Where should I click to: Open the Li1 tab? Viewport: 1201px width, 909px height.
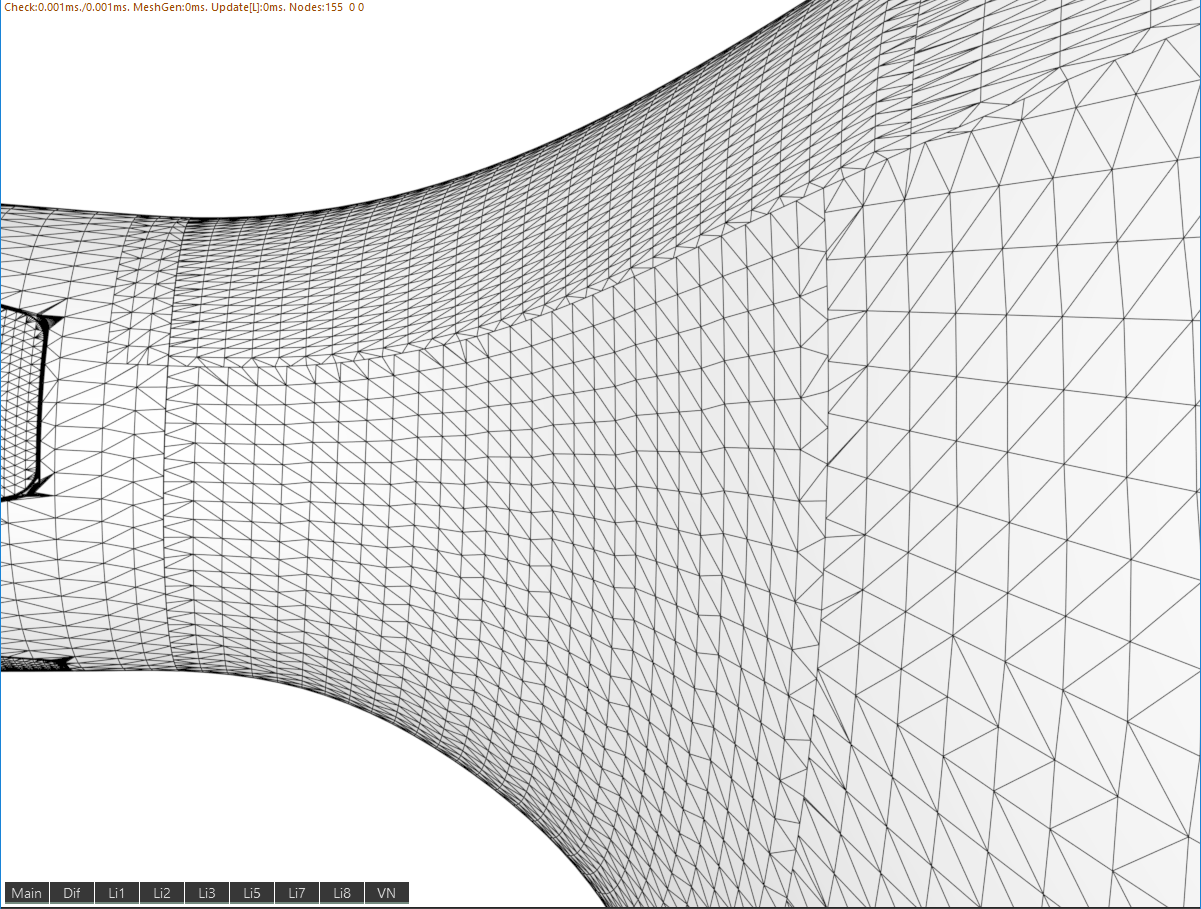(x=117, y=893)
